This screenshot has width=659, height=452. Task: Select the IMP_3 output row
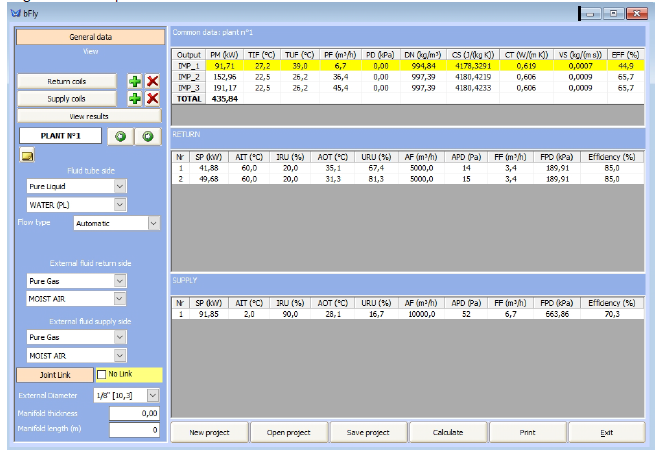point(408,88)
